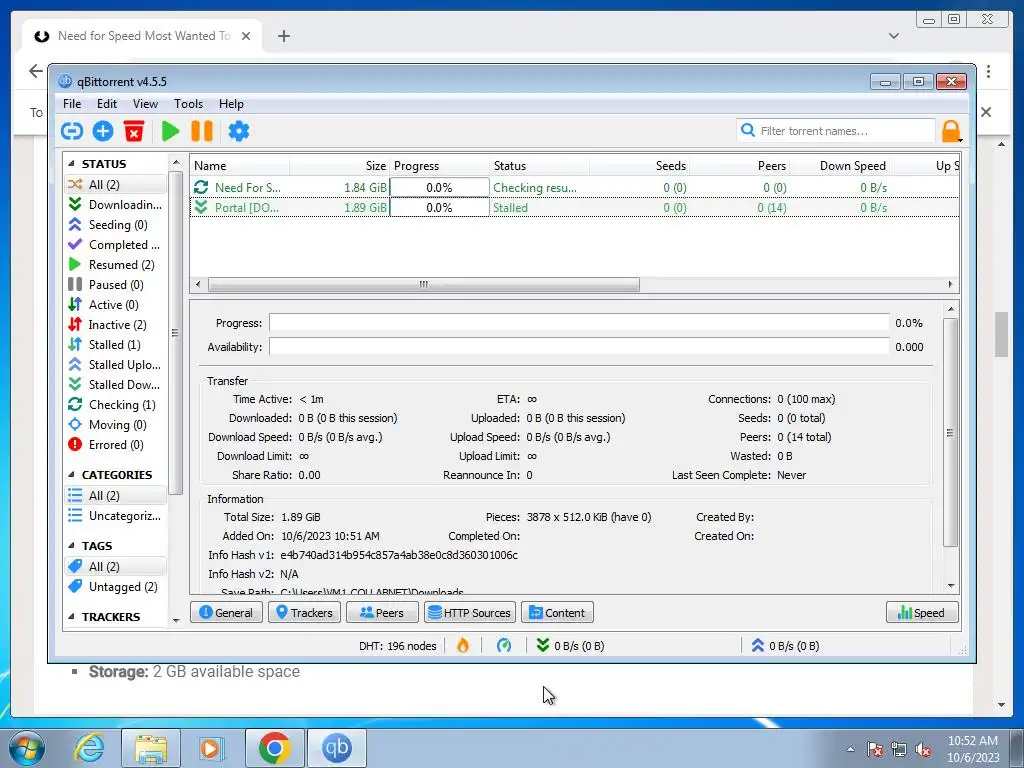Click the green Resume play icon
Screen dimensions: 1024x768
[x=170, y=131]
